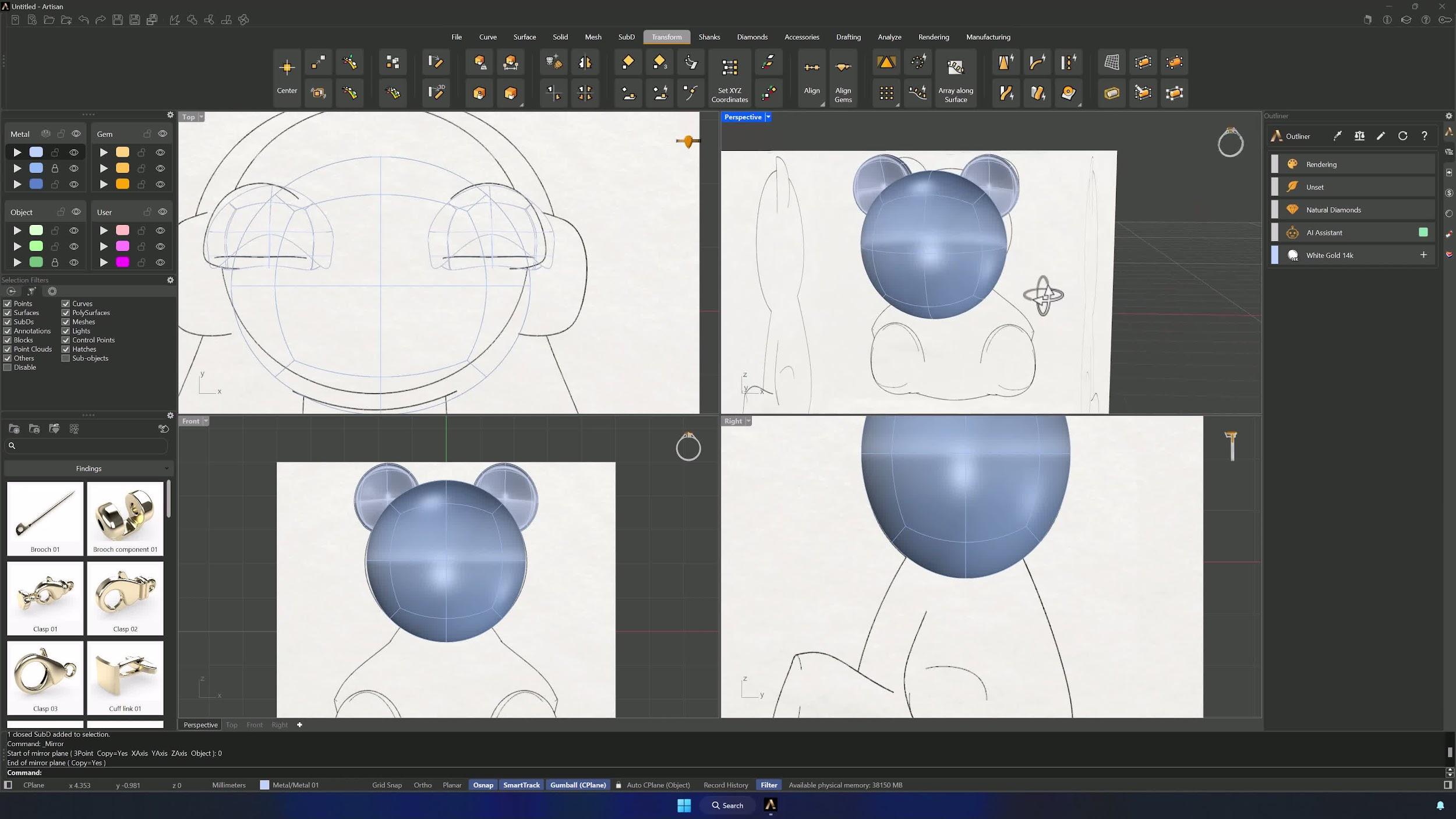The image size is (1456, 819).
Task: Switch to the SubD ribbon tab
Action: (626, 37)
